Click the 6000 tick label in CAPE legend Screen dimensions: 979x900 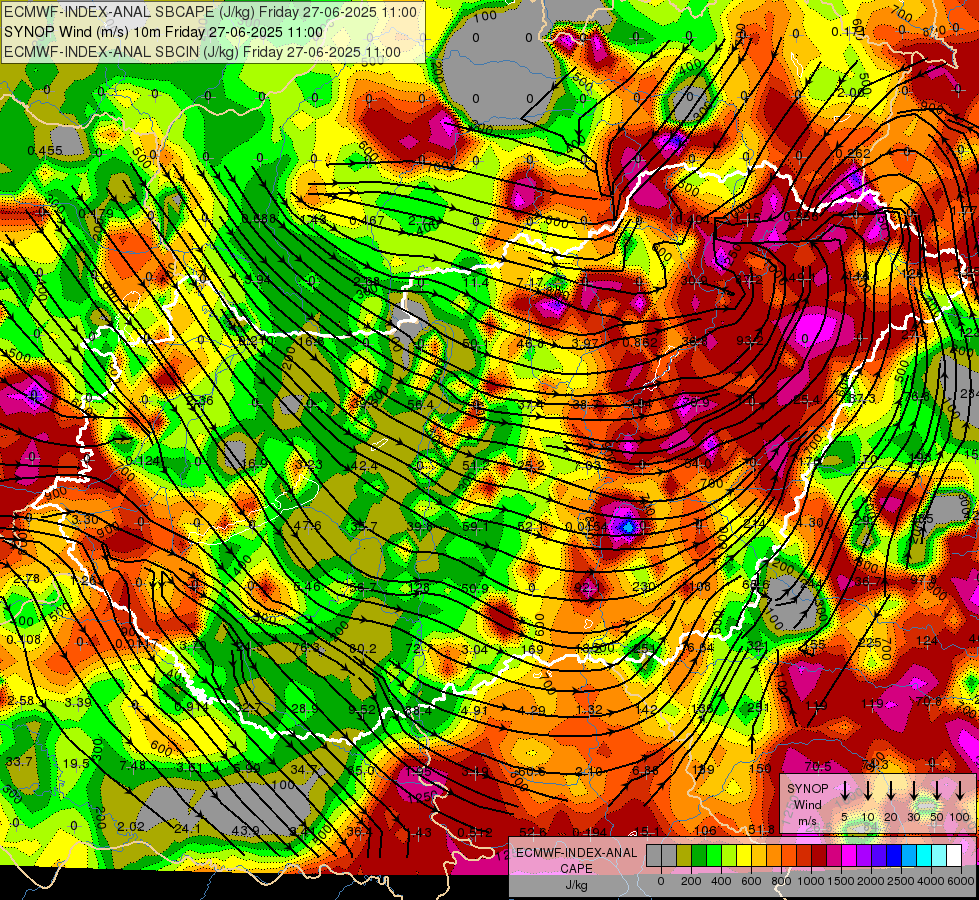click(x=961, y=881)
